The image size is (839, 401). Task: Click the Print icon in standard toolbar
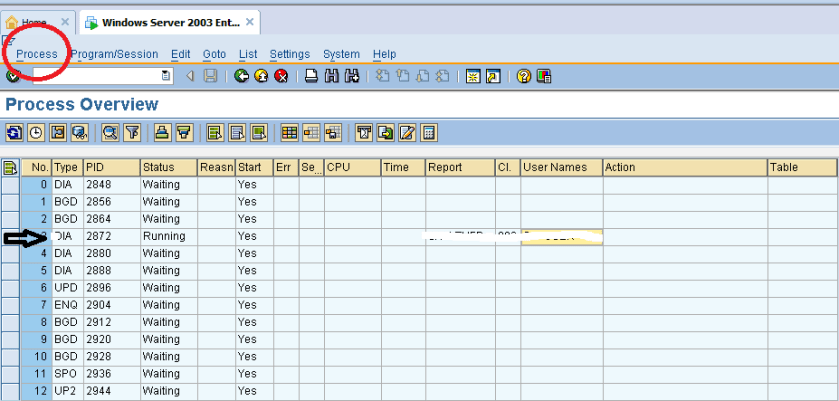[x=312, y=76]
